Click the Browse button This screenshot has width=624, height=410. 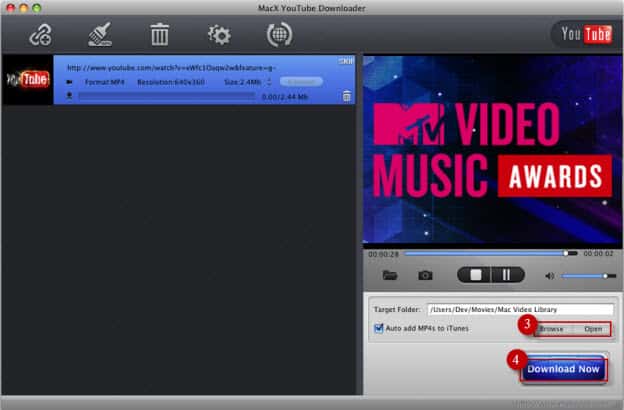pyautogui.click(x=551, y=329)
